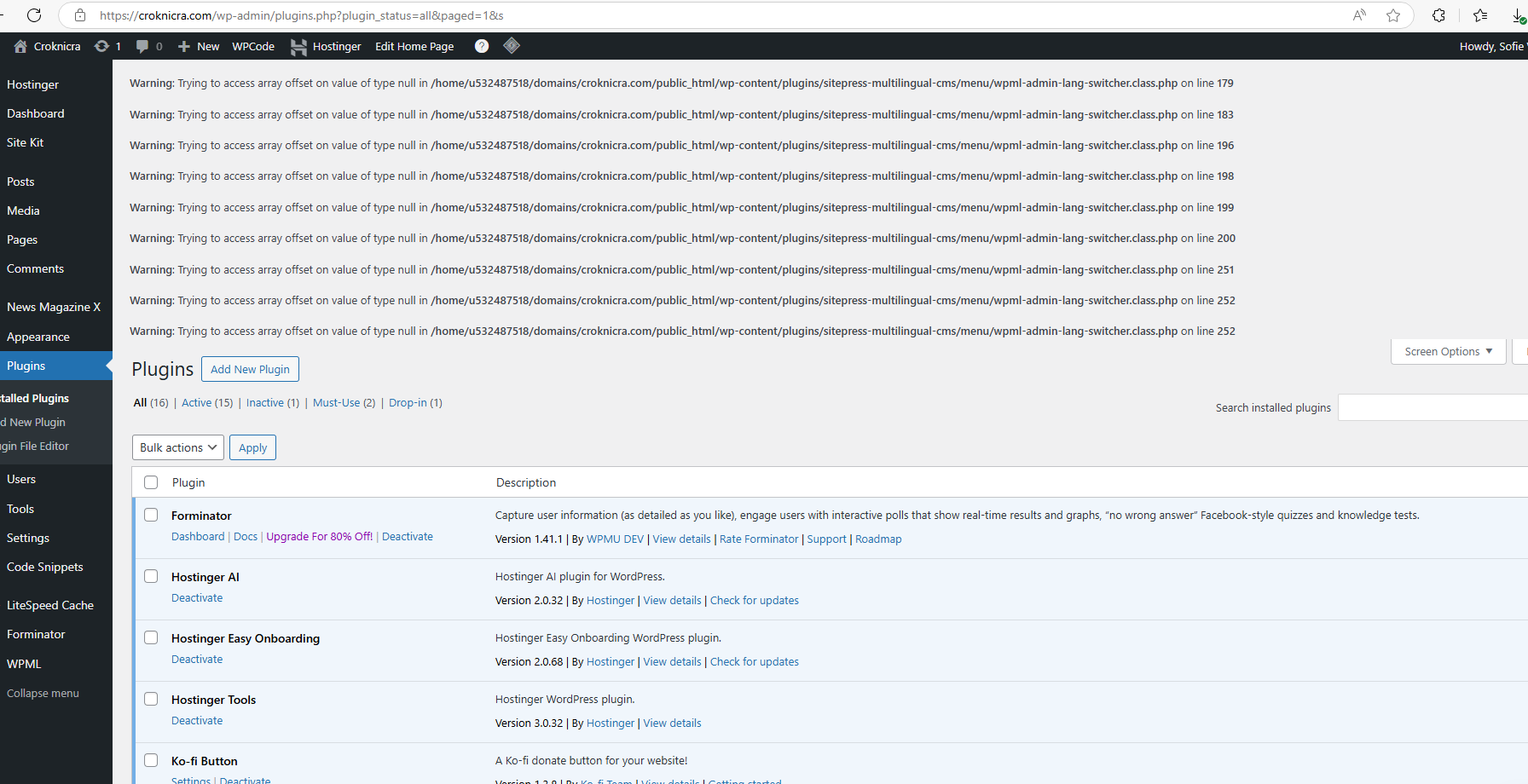Tick the Hostinger AI plugin checkbox
This screenshot has height=784, width=1528.
[151, 576]
